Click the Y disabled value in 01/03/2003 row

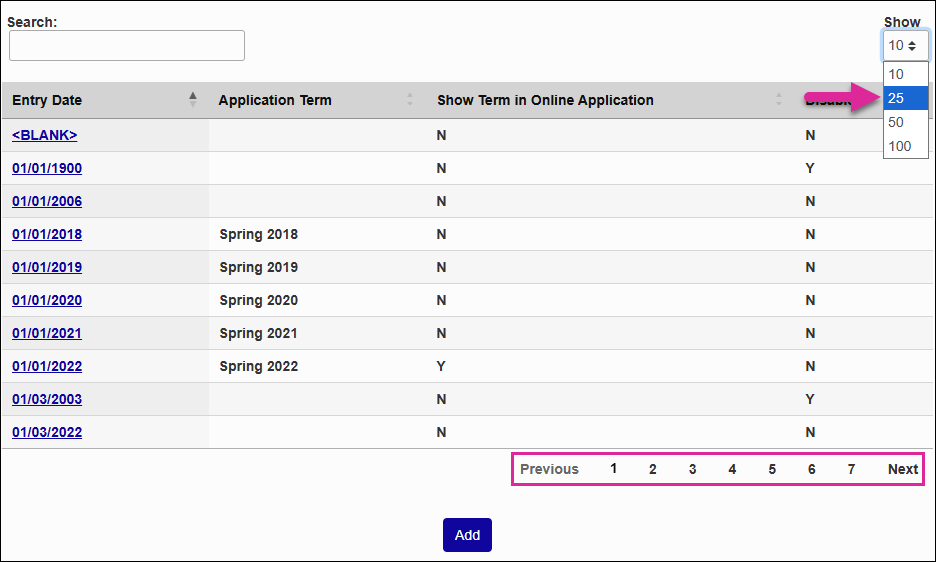[x=810, y=399]
